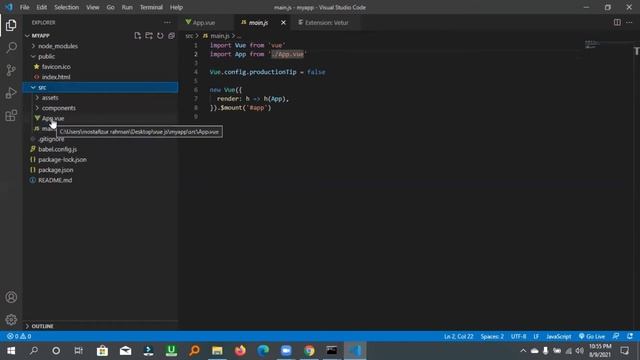Viewport: 640px width, 360px height.
Task: Change Spaces: 2 indentation setting
Action: (492, 336)
